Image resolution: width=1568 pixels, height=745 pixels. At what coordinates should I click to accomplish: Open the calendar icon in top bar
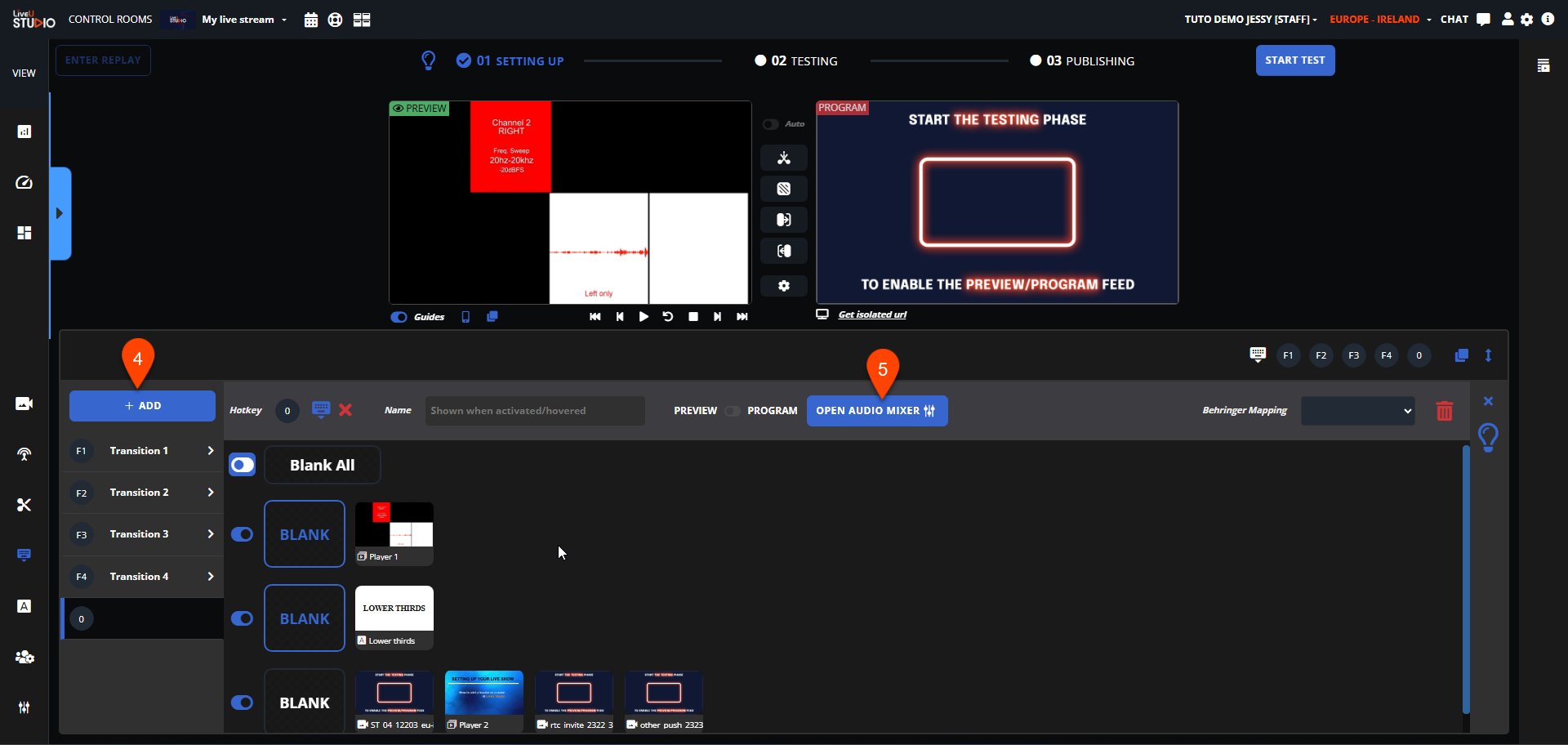tap(310, 20)
